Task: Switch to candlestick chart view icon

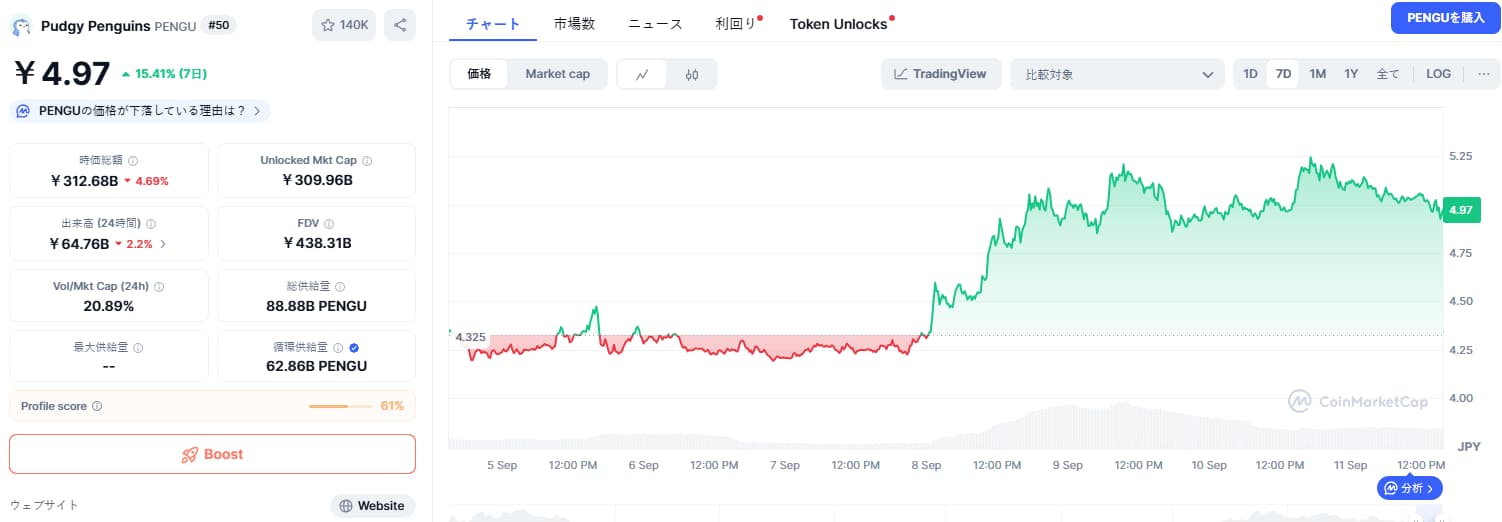Action: coord(692,74)
